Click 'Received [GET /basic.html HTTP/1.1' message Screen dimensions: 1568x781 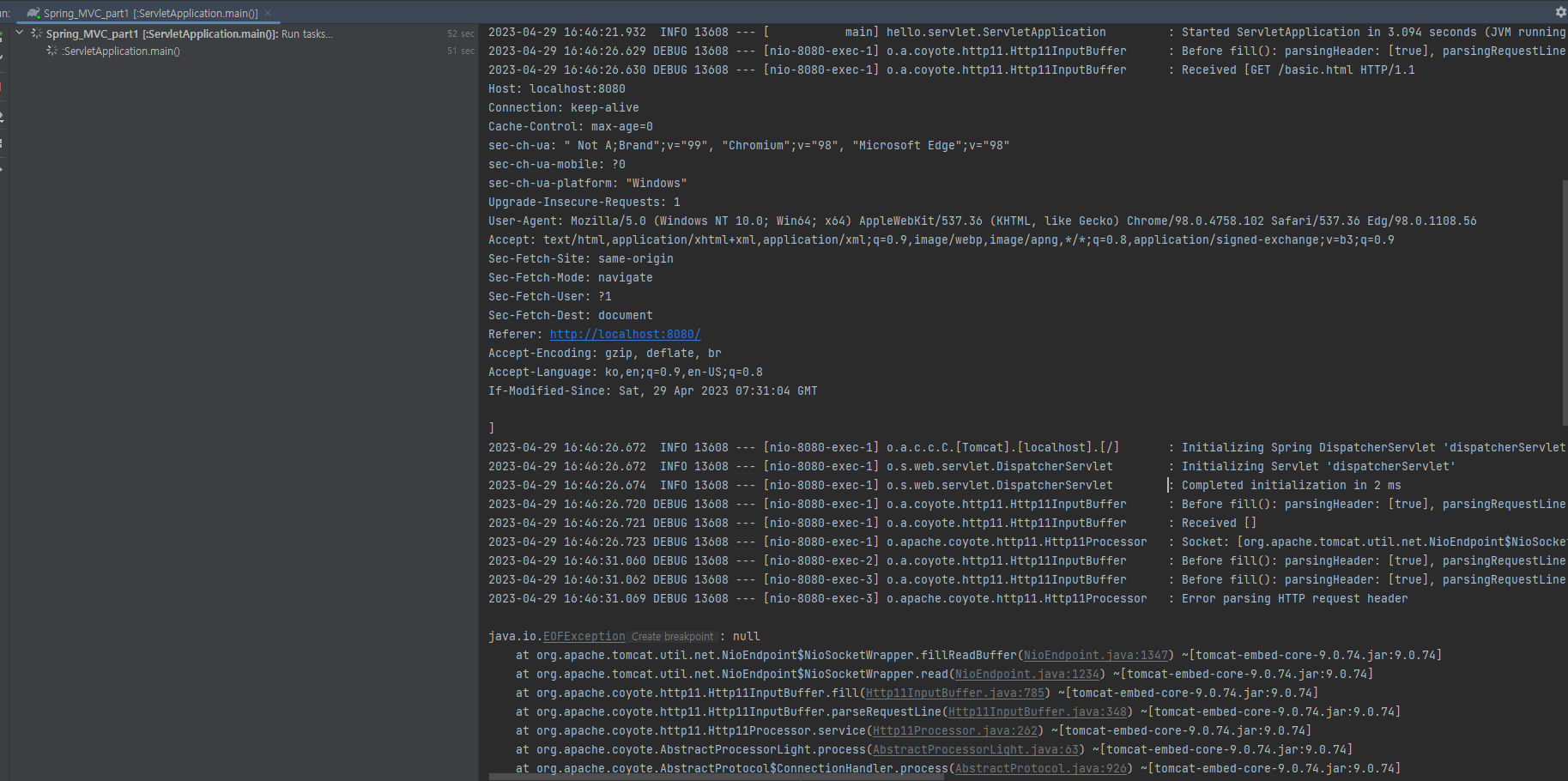pyautogui.click(x=1298, y=70)
